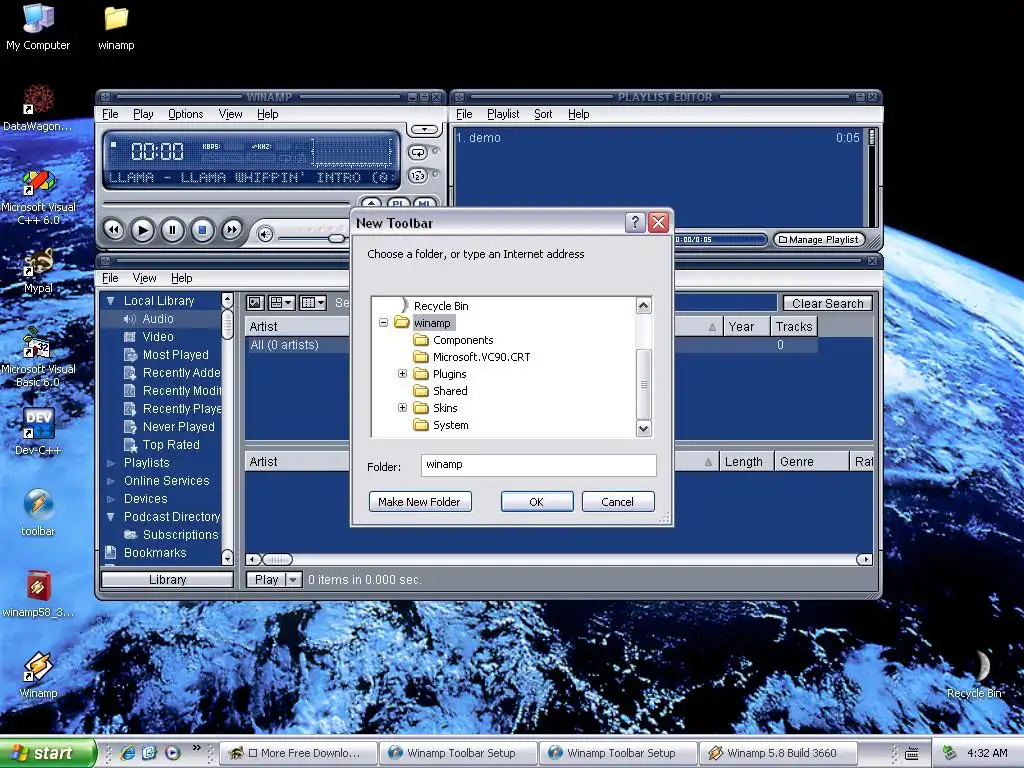Stop playback in Winamp player
Image resolution: width=1024 pixels, height=768 pixels.
coord(202,230)
